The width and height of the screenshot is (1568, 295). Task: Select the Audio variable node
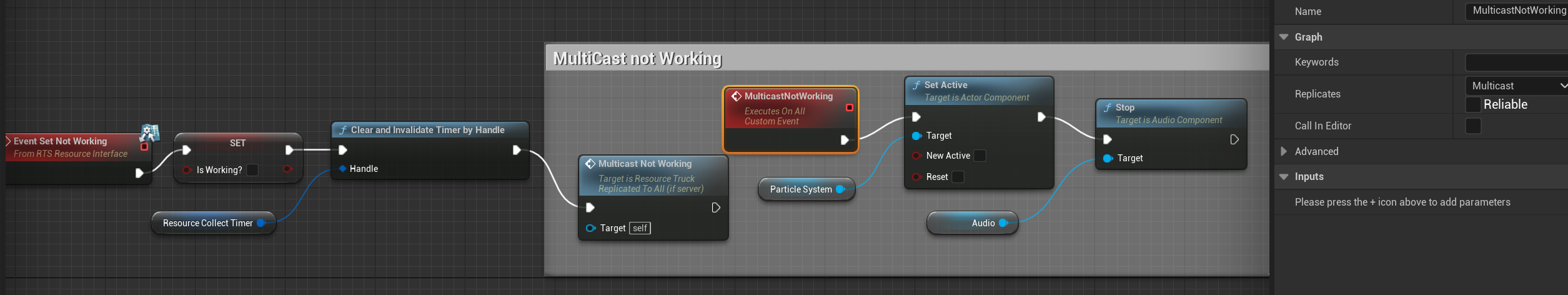(x=972, y=223)
